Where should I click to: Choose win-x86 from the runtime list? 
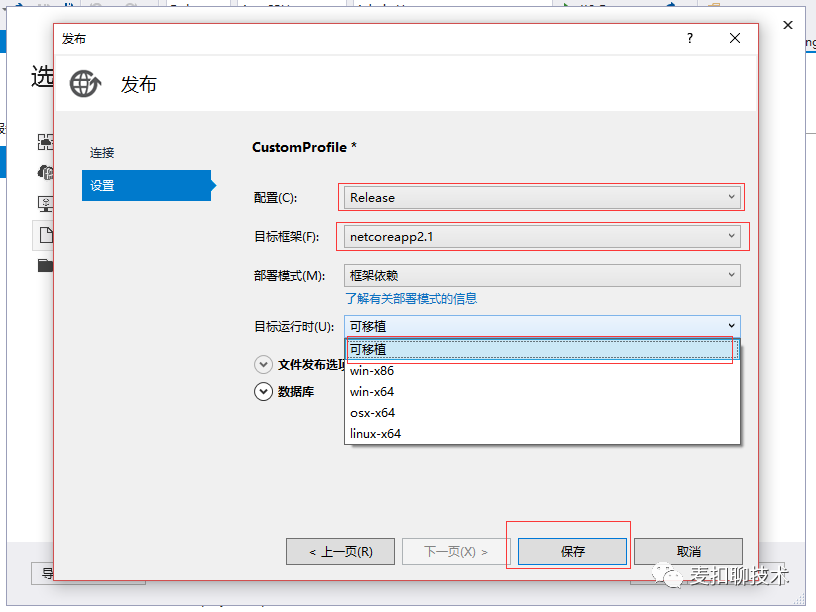tap(542, 371)
